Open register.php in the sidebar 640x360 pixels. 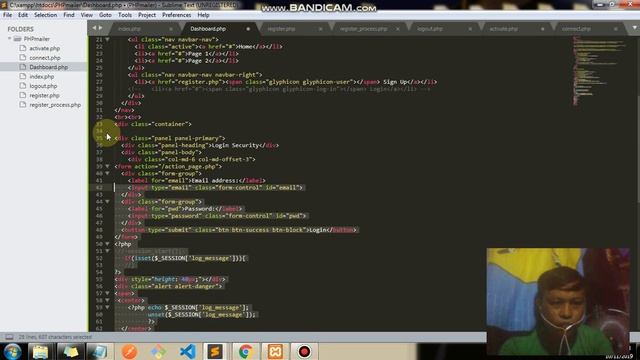pyautogui.click(x=44, y=96)
